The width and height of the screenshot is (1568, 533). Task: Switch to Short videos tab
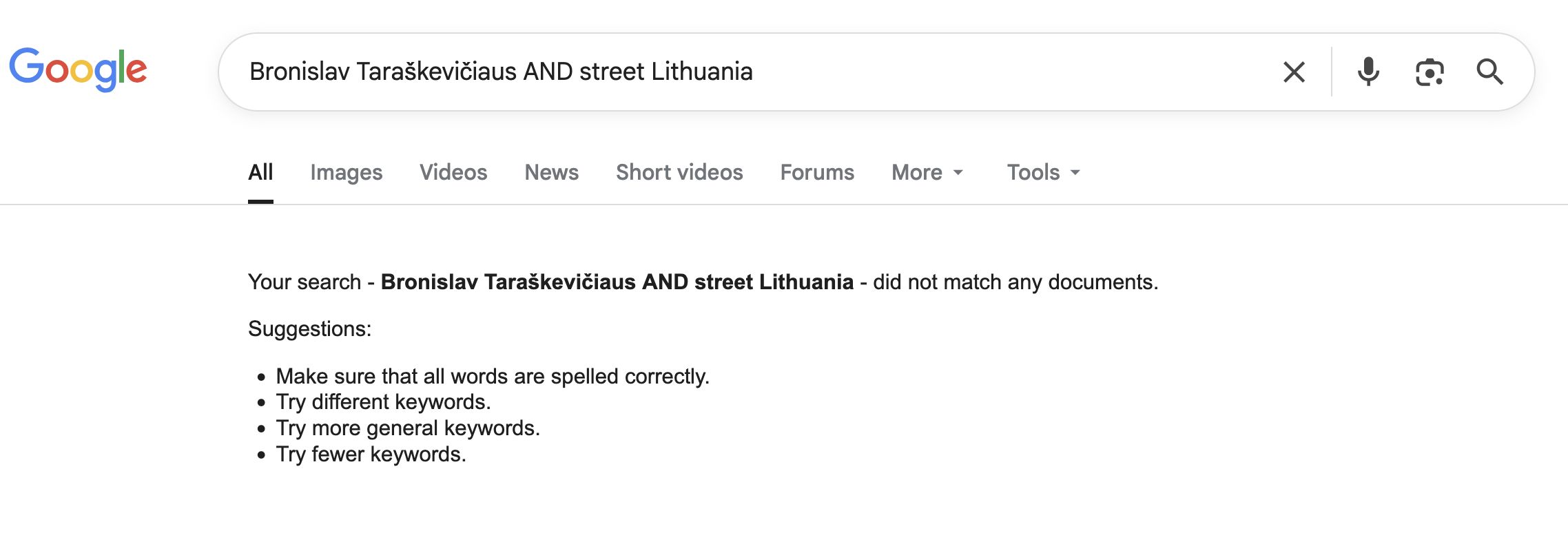(x=679, y=172)
